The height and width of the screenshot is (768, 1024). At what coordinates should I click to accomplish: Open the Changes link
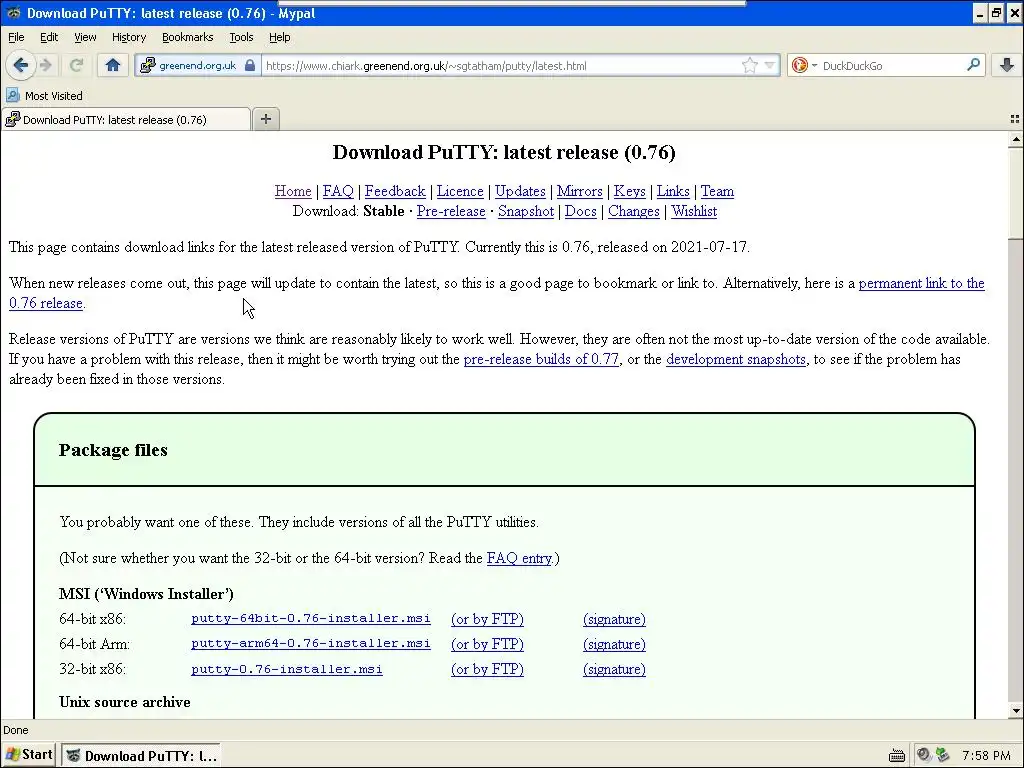633,212
